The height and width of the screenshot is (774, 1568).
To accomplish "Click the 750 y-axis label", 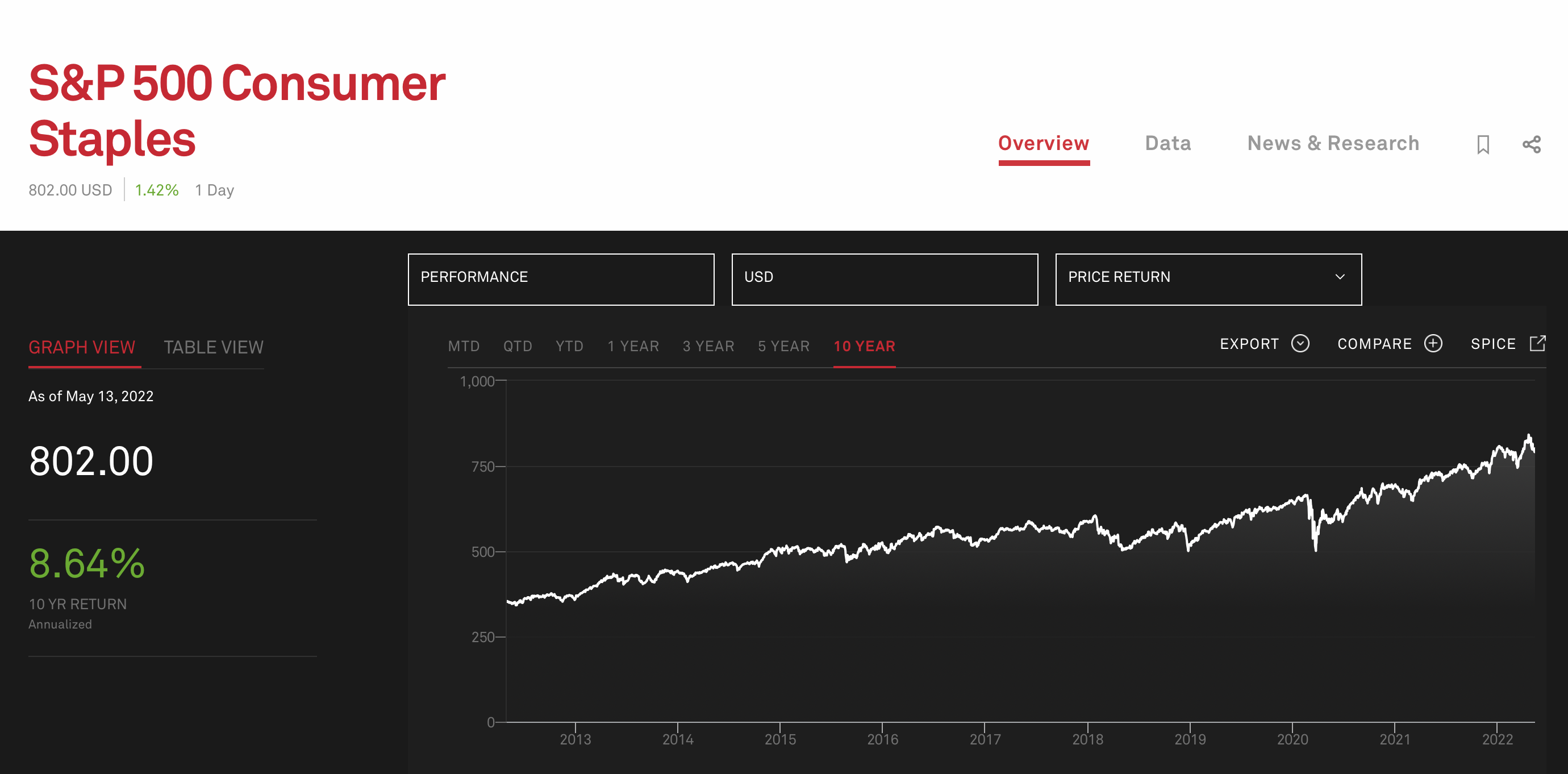I will coord(483,467).
